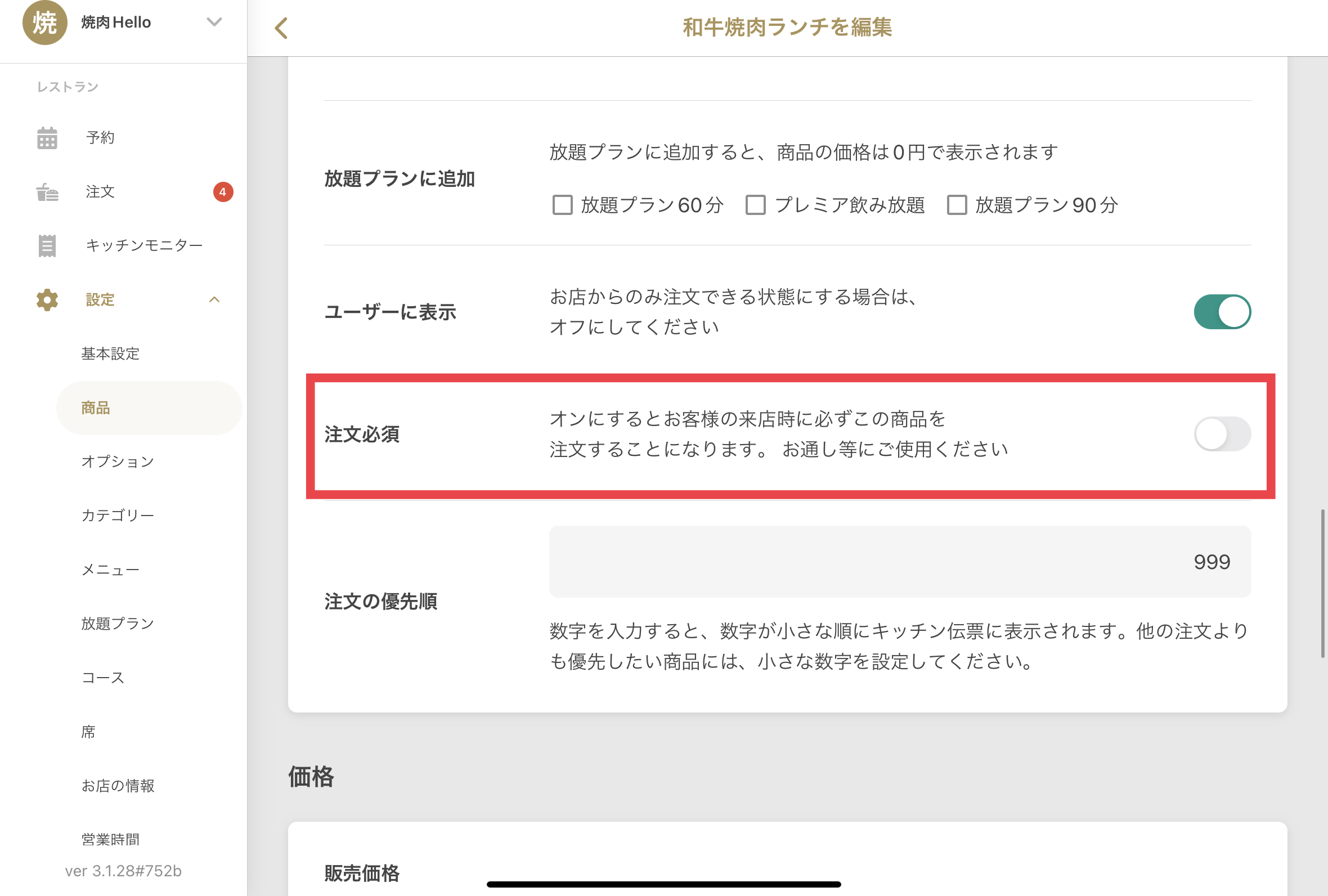The width and height of the screenshot is (1328, 896).
Task: Open the カテゴリー submenu item
Action: 118,516
